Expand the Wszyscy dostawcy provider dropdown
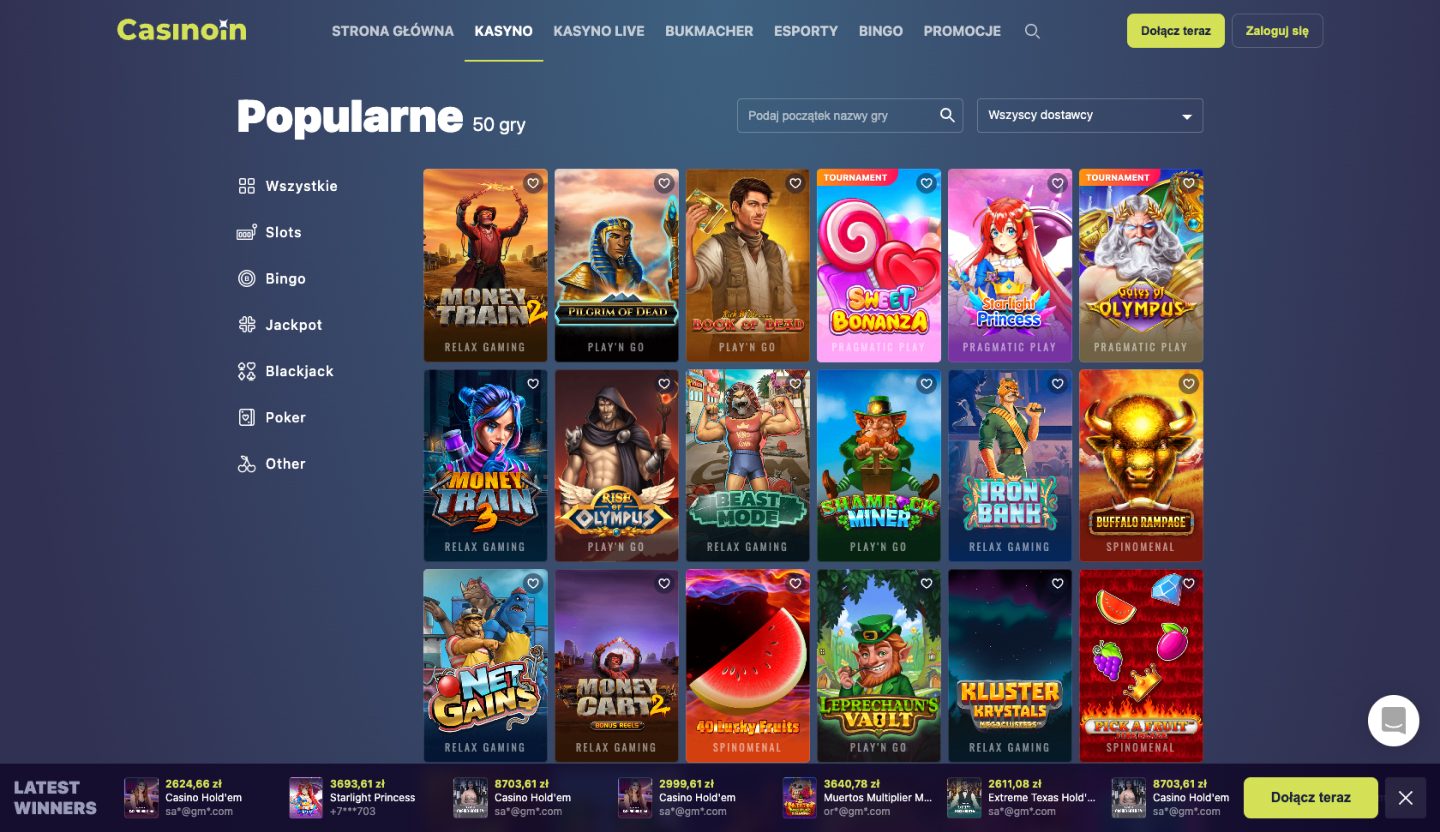 1090,115
